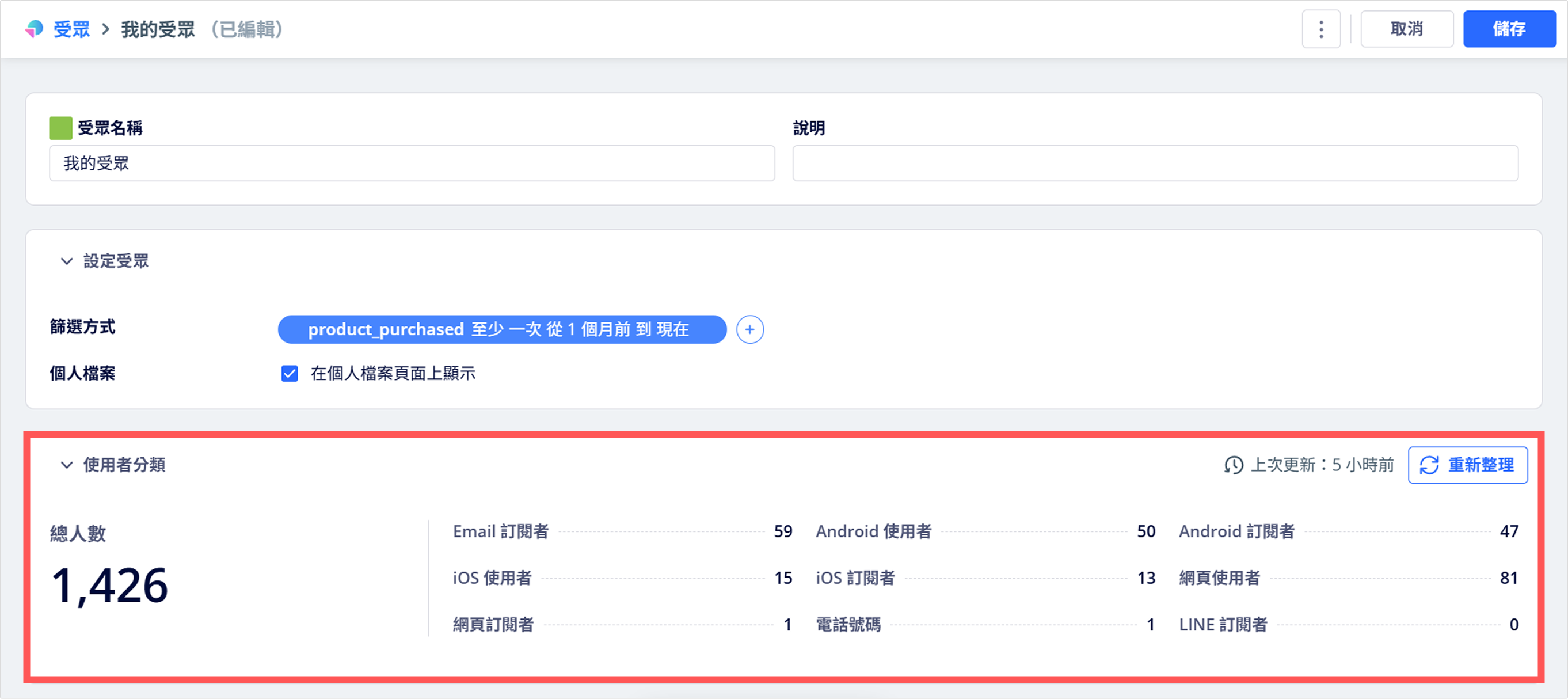Click the app logo icon in breadcrumb
The height and width of the screenshot is (699, 1568).
coord(34,29)
